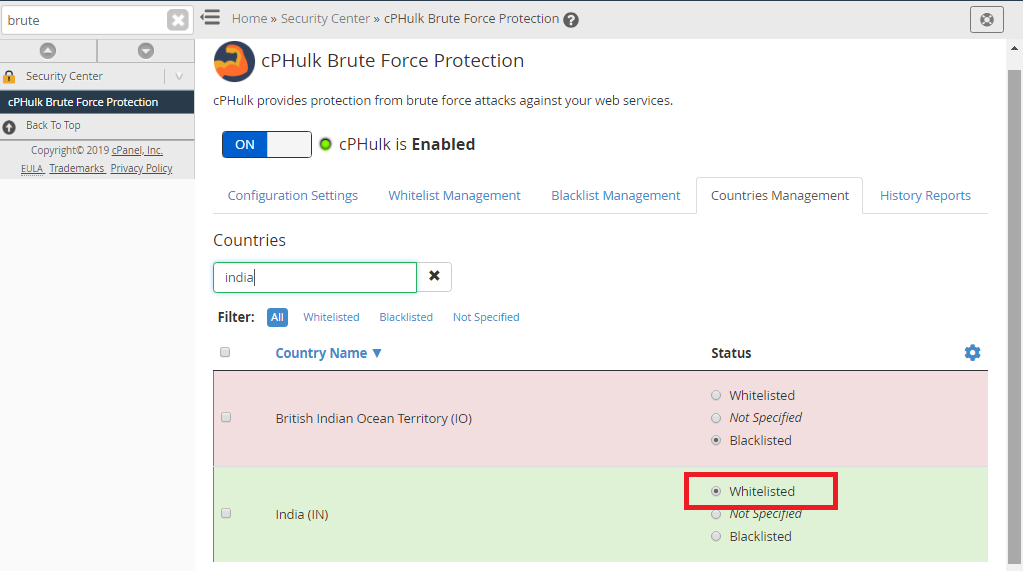Select Whitelisted radio for India
The height and width of the screenshot is (571, 1023).
716,491
